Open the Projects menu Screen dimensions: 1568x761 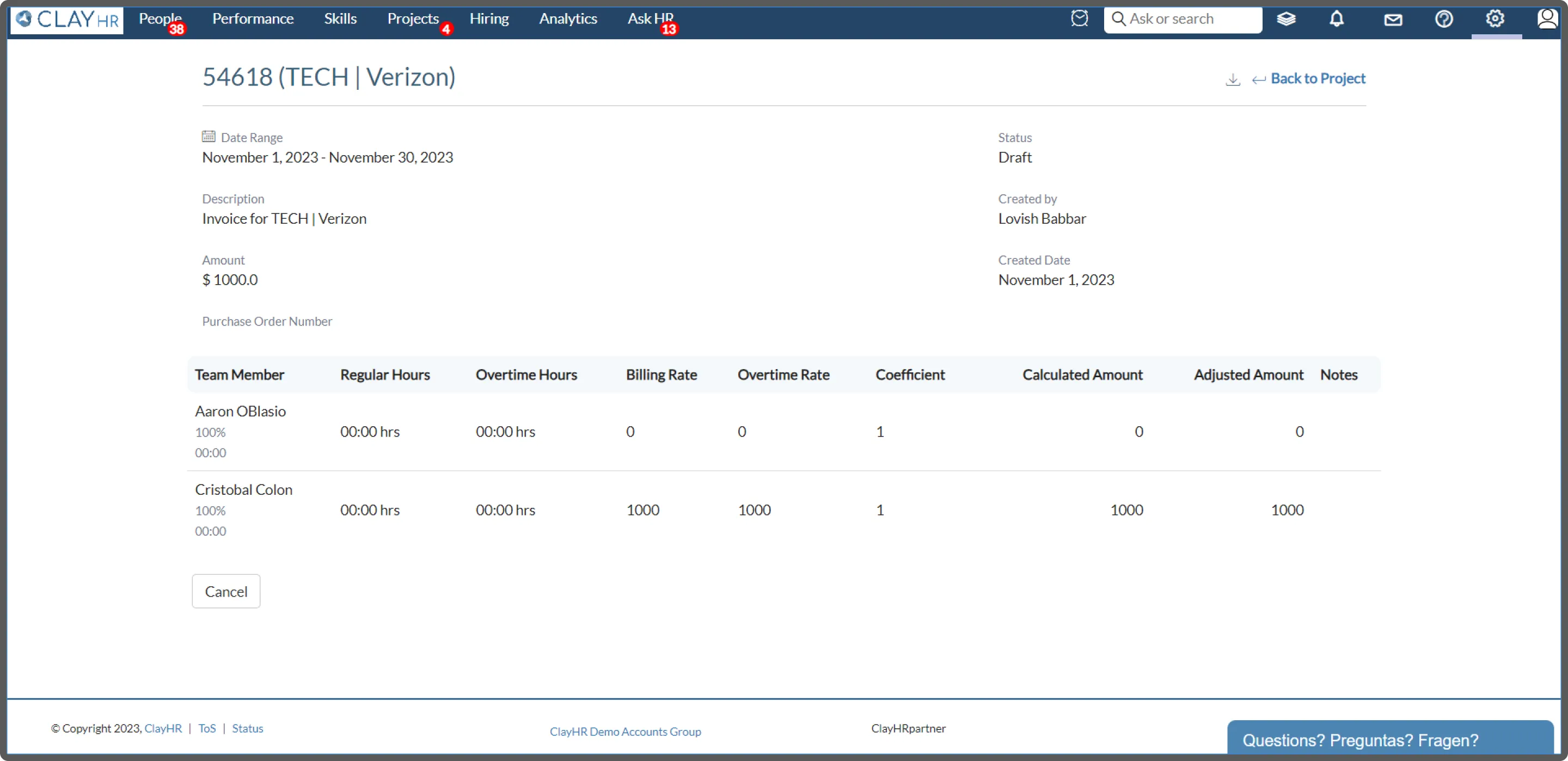[413, 19]
